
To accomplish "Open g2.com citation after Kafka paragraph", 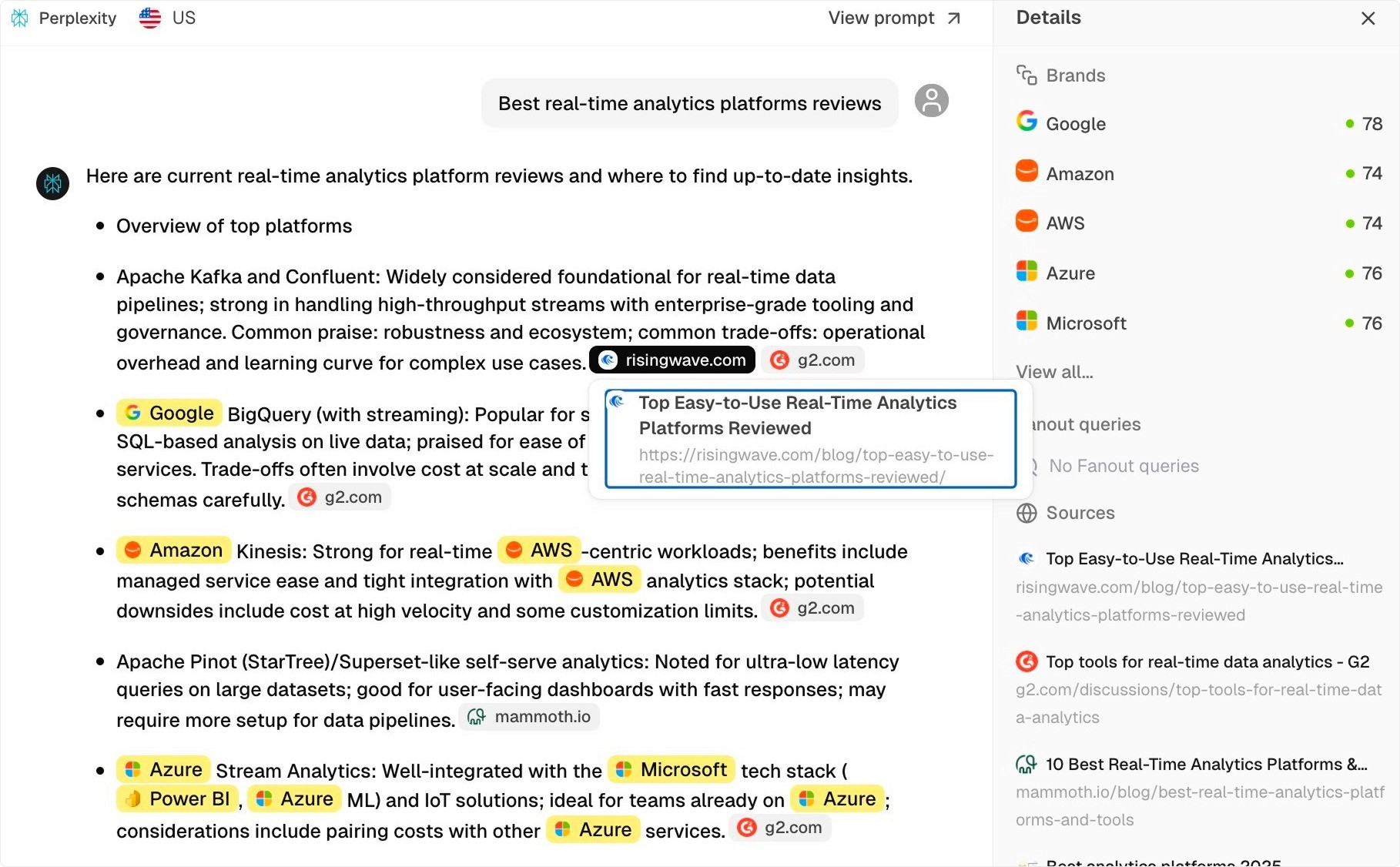I will (x=813, y=360).
